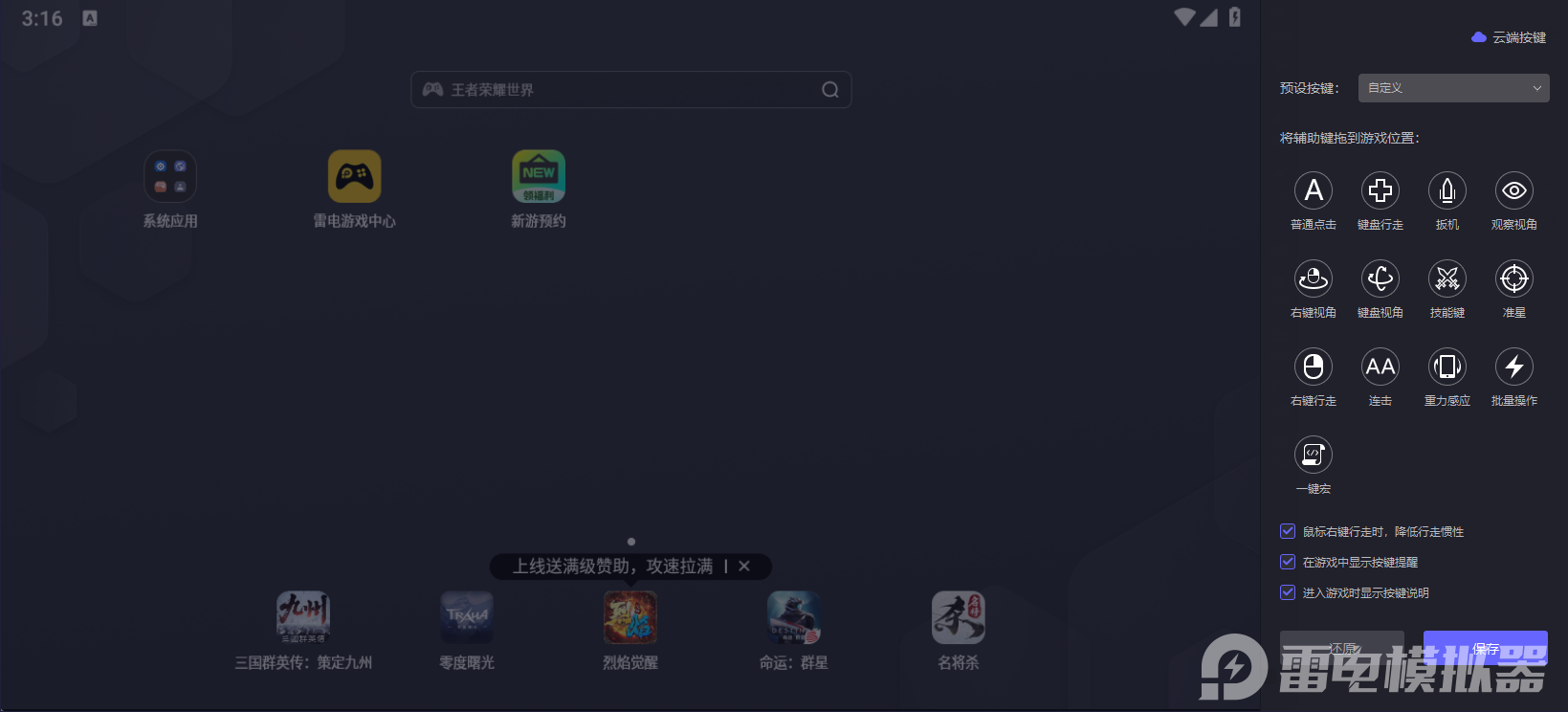Screen dimensions: 1568x712
Task: Open 烈焰觉醒 game icon
Action: tap(630, 617)
